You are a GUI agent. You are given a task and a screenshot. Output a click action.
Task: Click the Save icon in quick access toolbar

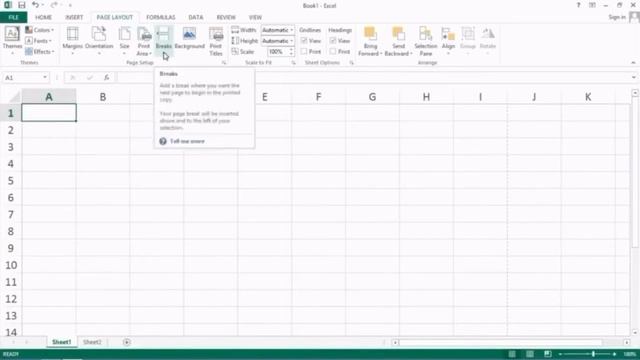(22, 5)
